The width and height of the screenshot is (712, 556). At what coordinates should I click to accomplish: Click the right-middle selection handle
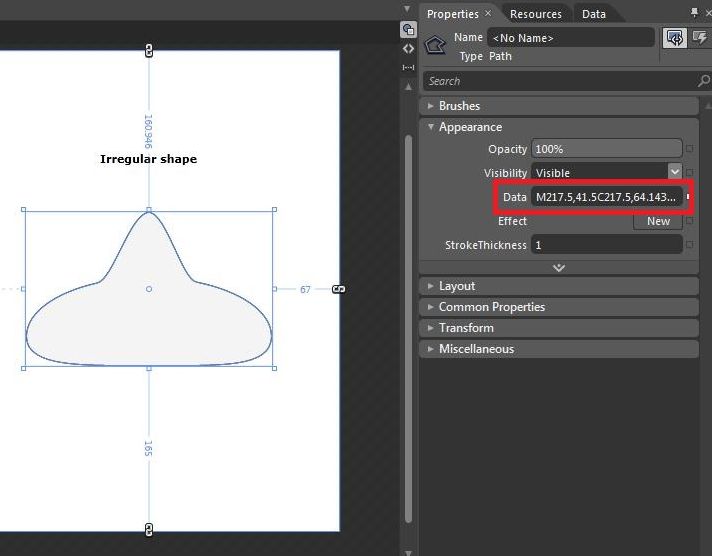[274, 289]
